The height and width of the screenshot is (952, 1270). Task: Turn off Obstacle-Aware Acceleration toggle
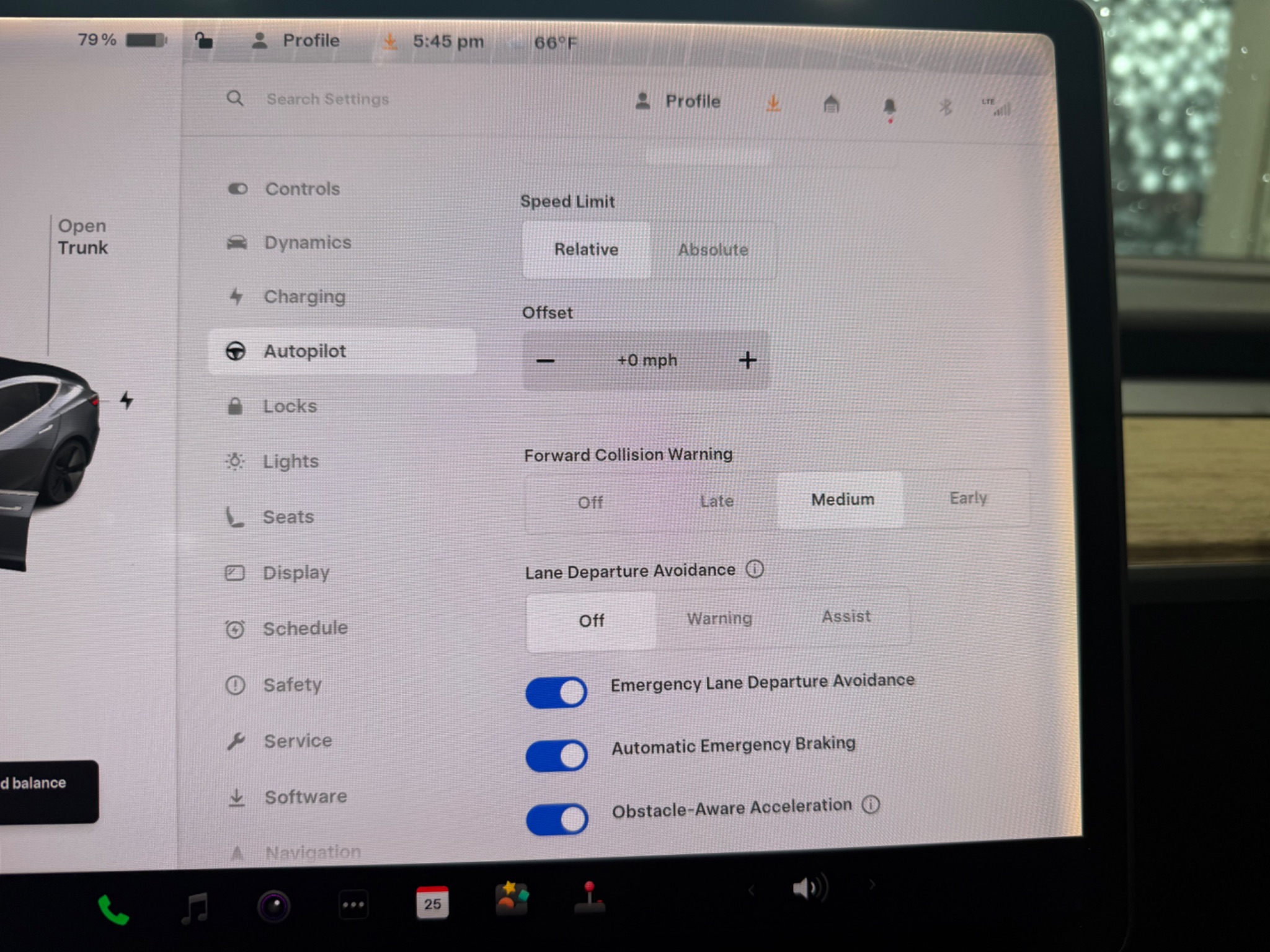[x=557, y=819]
